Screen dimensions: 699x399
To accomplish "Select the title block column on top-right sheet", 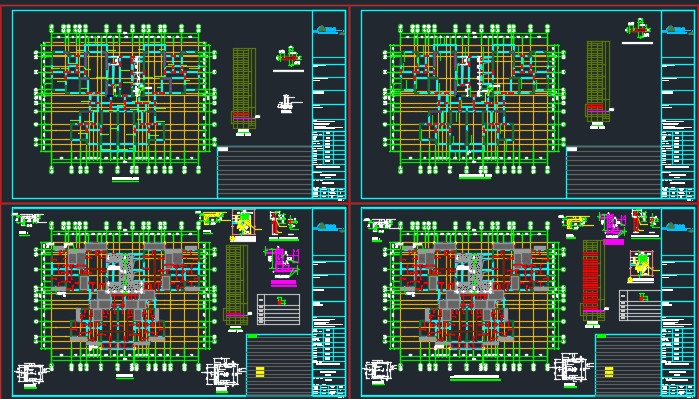I will click(x=678, y=105).
